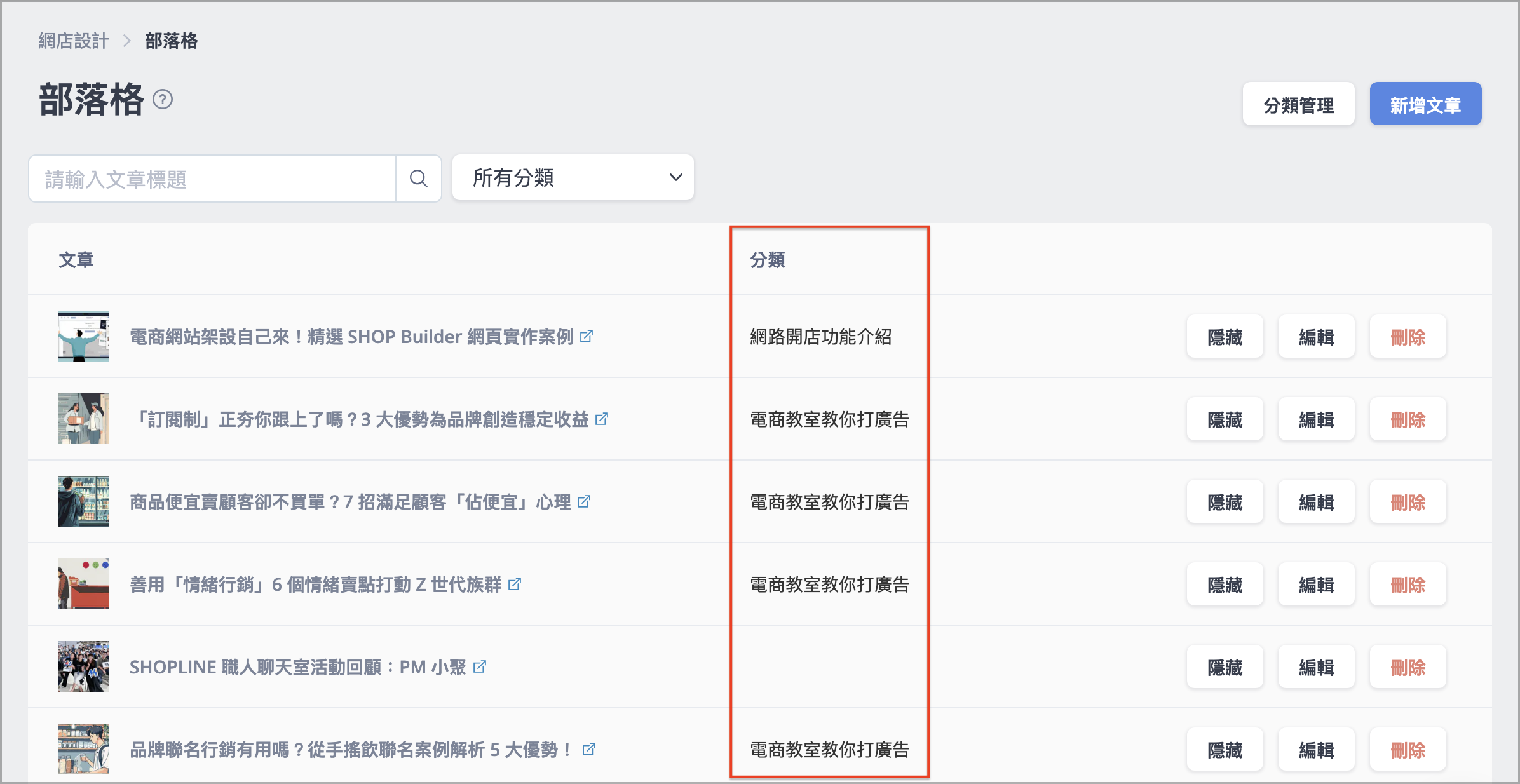Image resolution: width=1520 pixels, height=784 pixels.
Task: Click thumbnail of 品牌聯名行銷 article
Action: coord(84,749)
